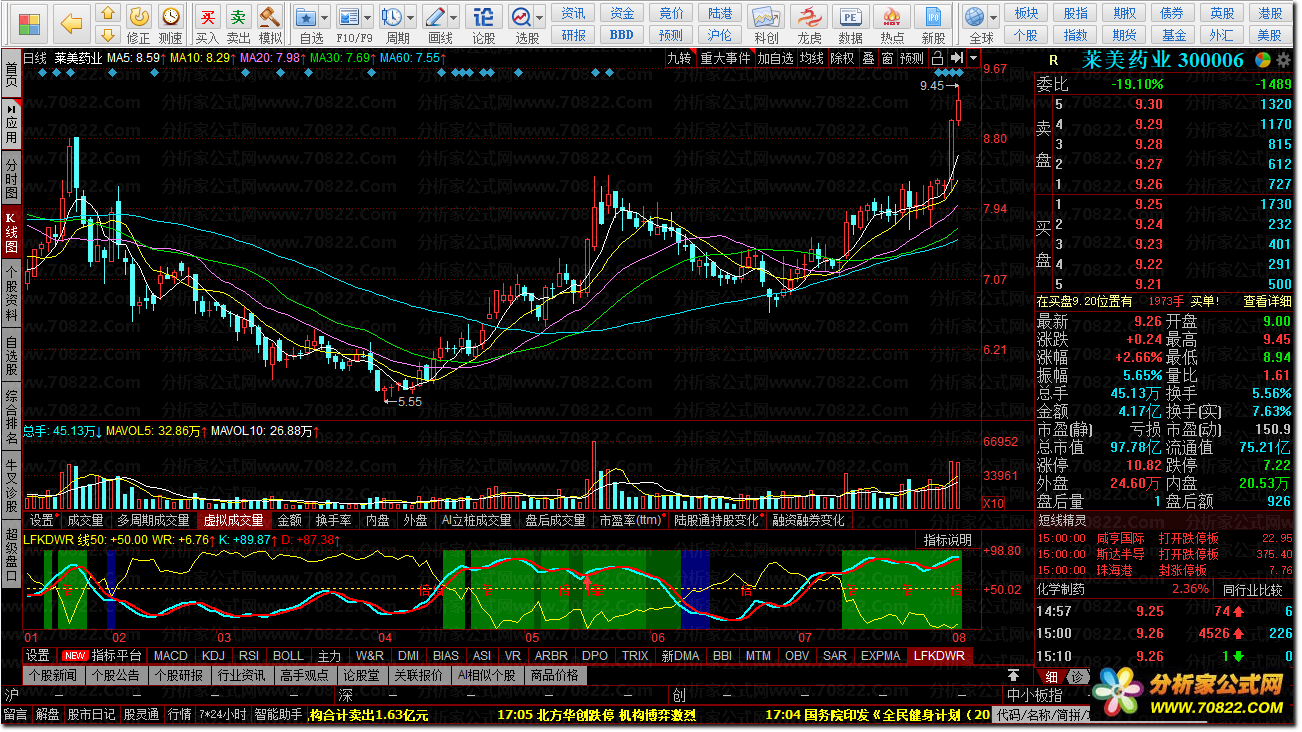The height and width of the screenshot is (732, 1302).
Task: Click the 修正 correction icon
Action: 140,17
